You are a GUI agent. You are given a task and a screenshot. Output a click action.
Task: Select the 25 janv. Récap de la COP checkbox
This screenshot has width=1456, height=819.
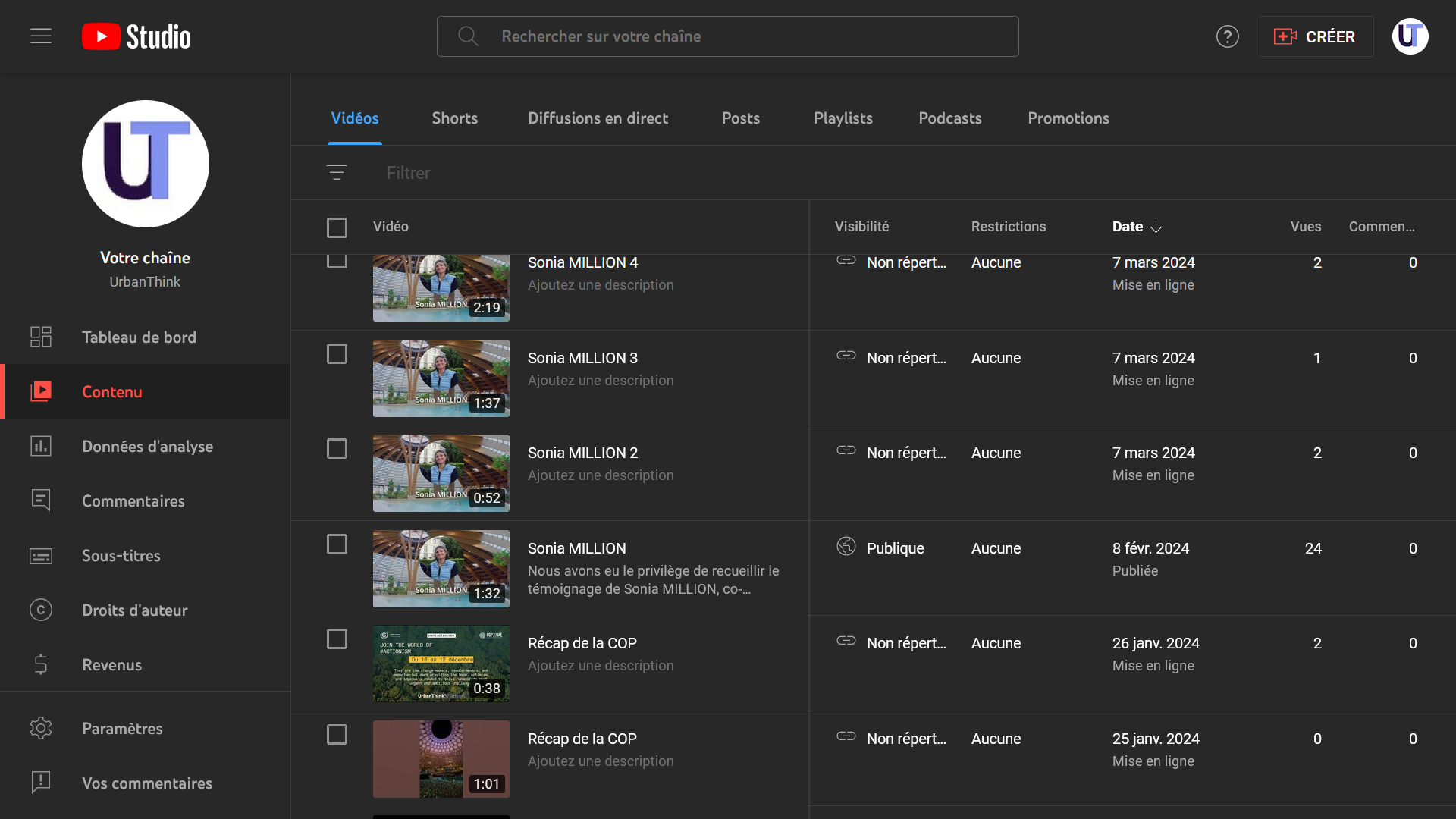pyautogui.click(x=337, y=735)
